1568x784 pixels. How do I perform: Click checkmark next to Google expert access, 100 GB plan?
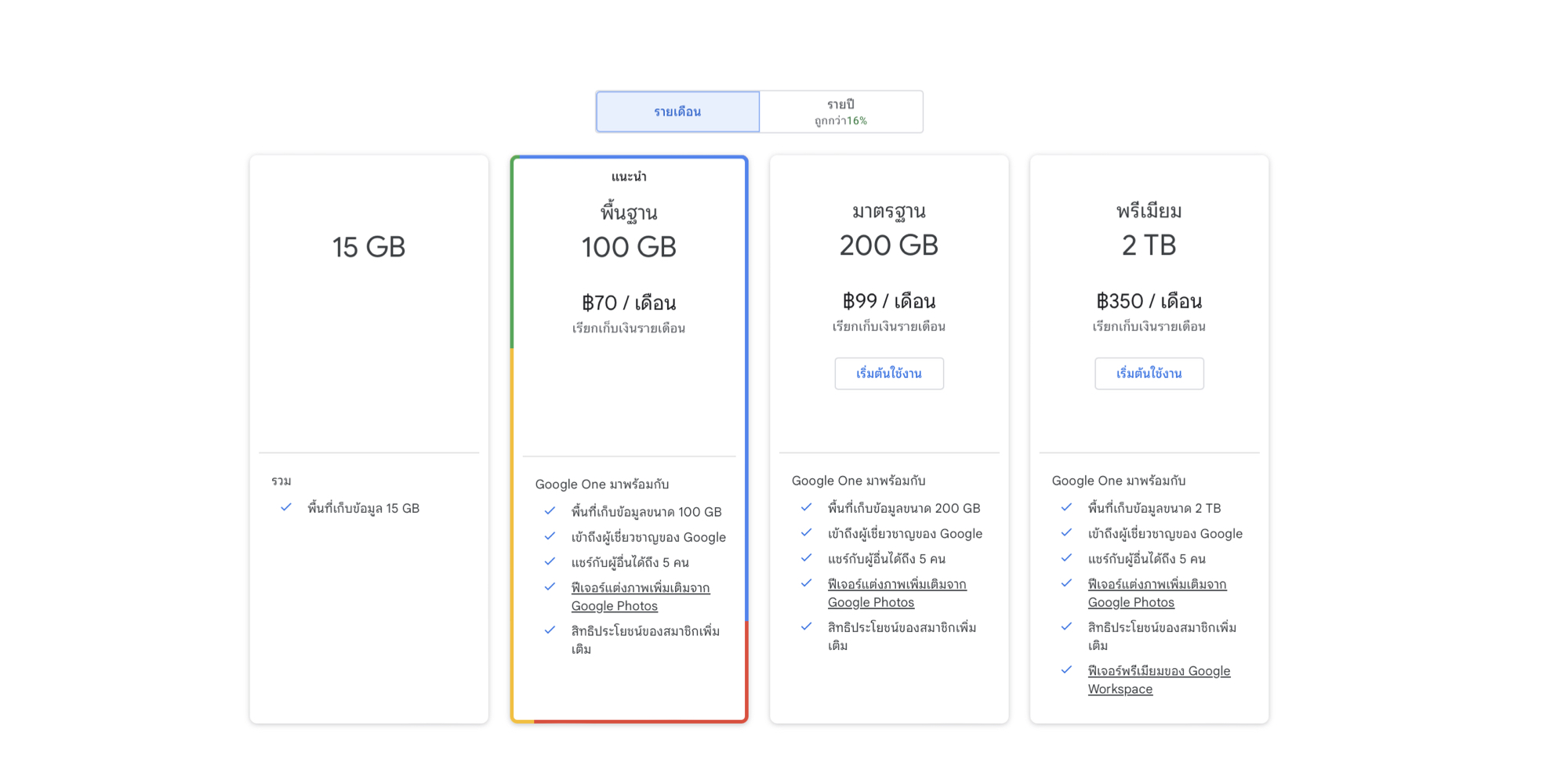[550, 536]
